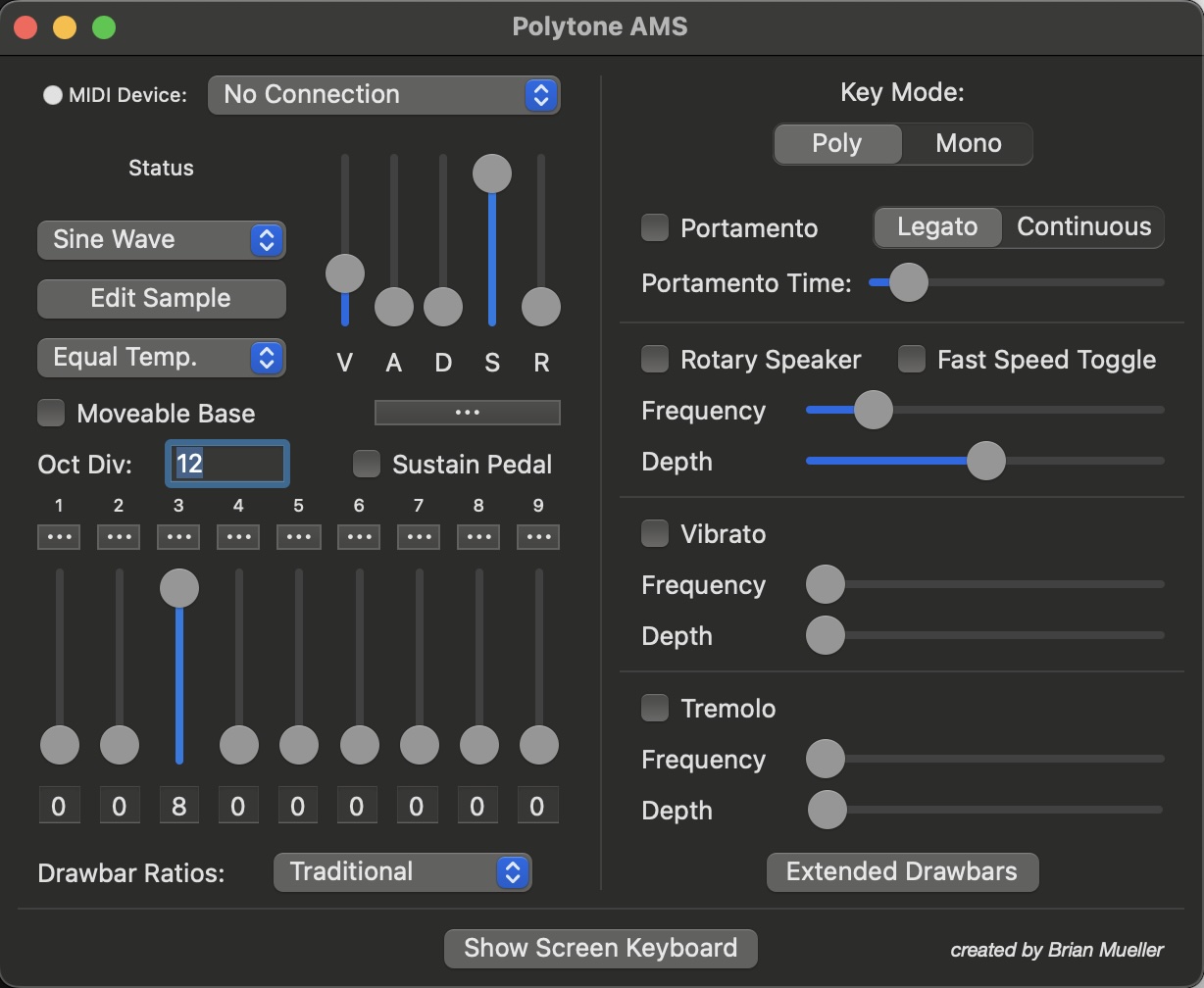Click the Show Screen Keyboard button
This screenshot has height=988, width=1204.
tap(600, 948)
